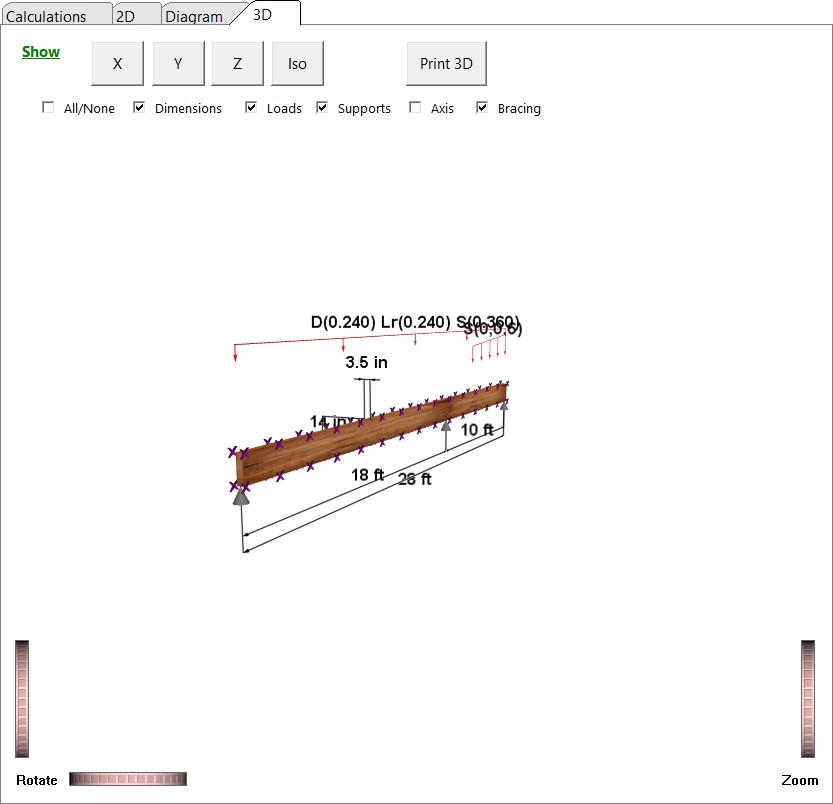Select the Y view button
The height and width of the screenshot is (804, 833).
pyautogui.click(x=177, y=63)
